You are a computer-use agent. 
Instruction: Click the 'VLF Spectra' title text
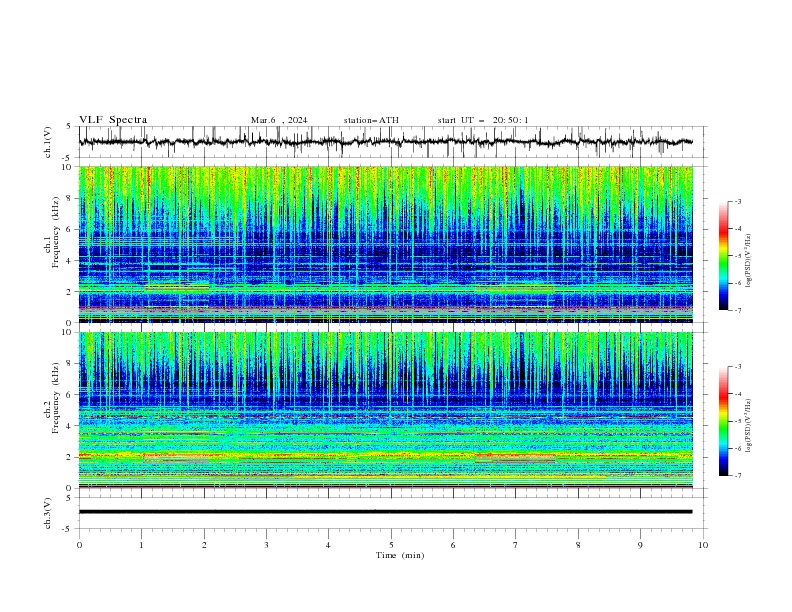(113, 120)
